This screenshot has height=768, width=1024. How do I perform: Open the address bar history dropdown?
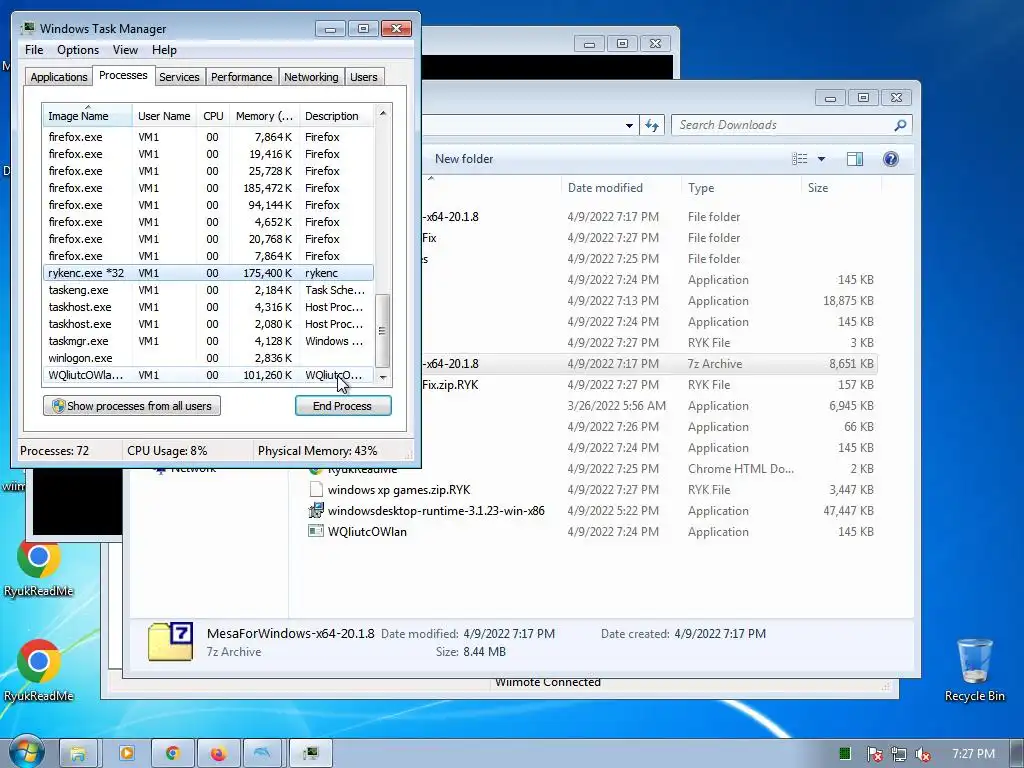tap(629, 125)
